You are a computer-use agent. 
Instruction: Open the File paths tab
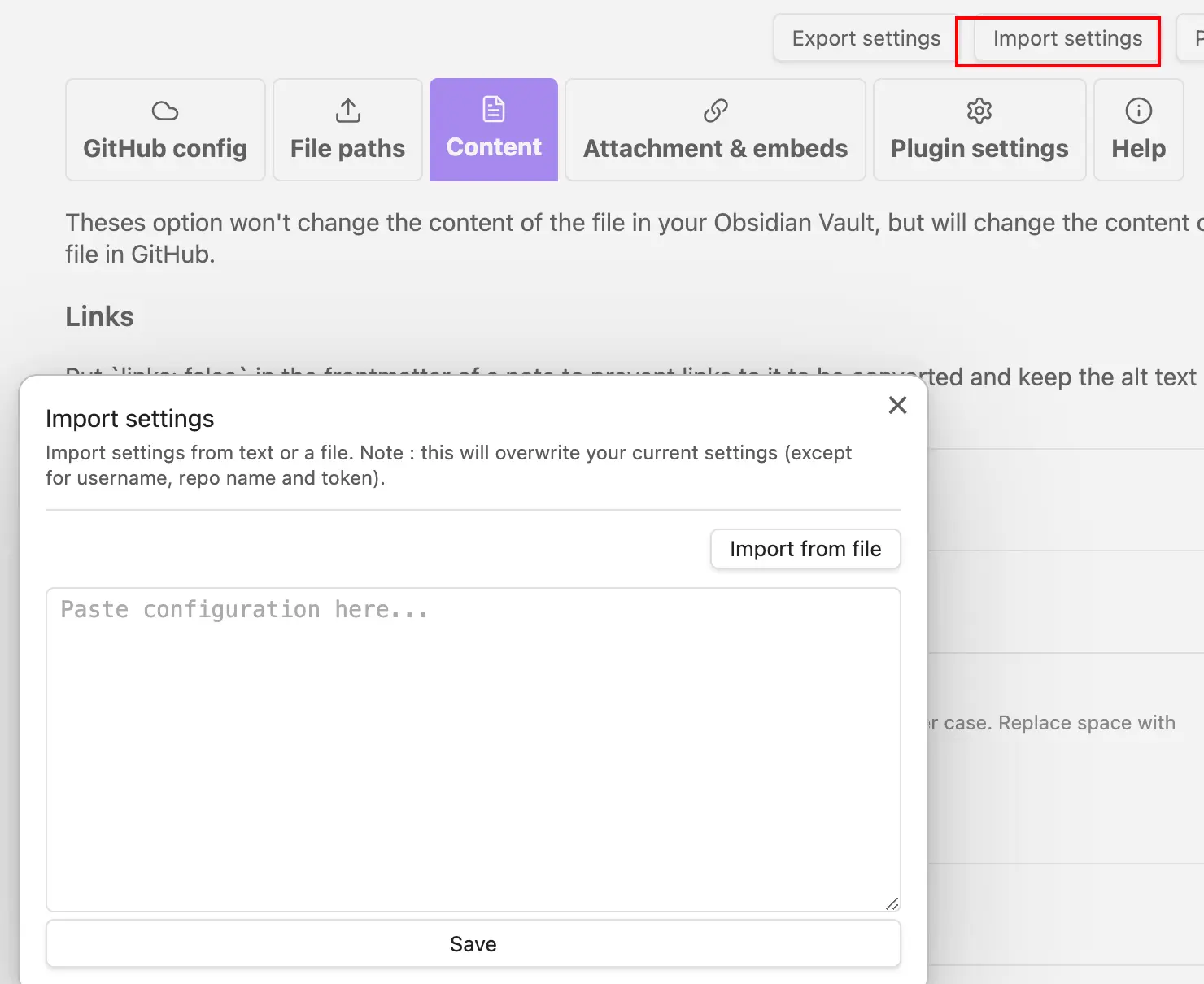(x=347, y=148)
